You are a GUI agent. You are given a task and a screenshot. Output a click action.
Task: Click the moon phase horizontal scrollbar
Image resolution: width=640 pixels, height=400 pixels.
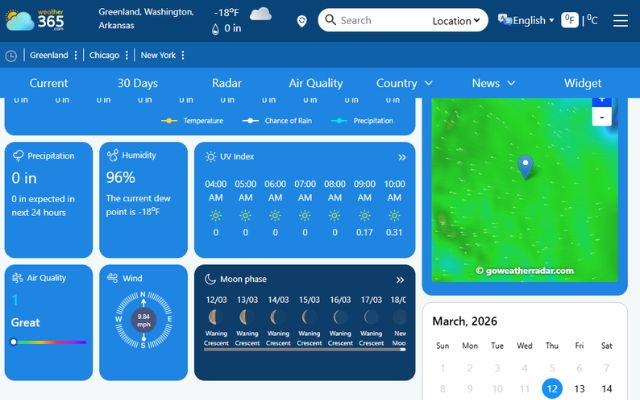304,349
